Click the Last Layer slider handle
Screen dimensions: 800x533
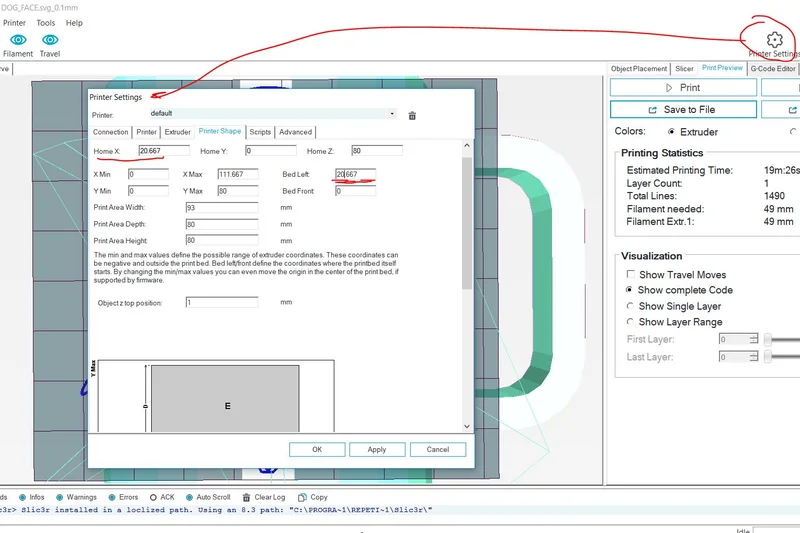pos(768,357)
